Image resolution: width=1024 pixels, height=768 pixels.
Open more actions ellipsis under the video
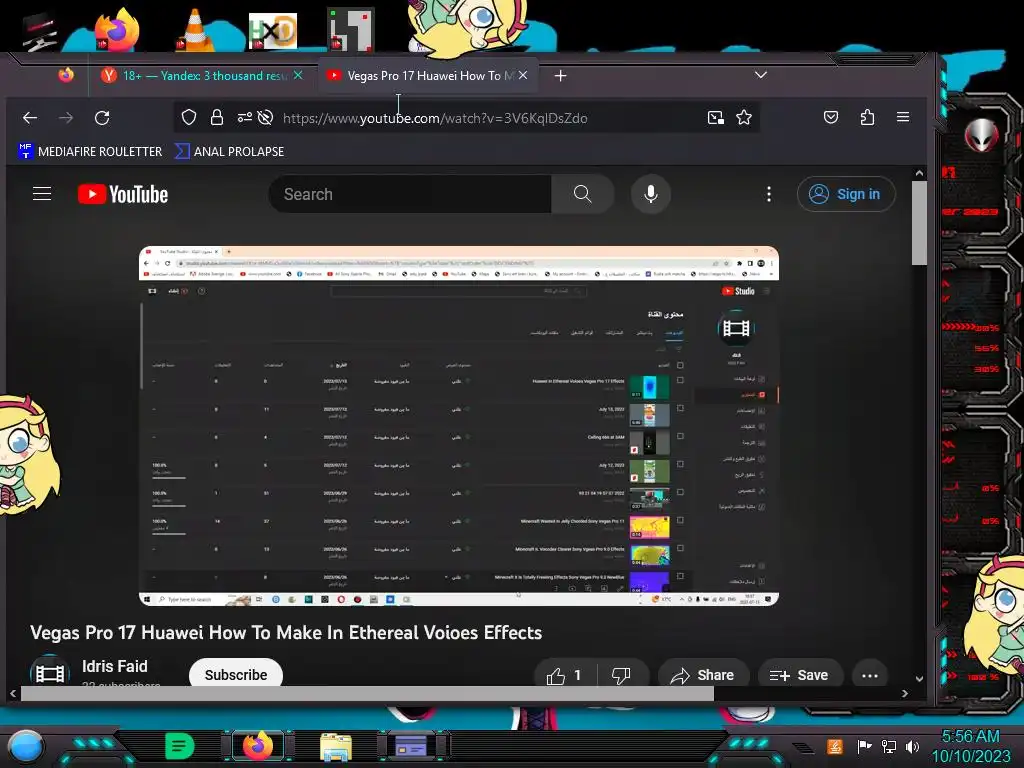click(870, 675)
